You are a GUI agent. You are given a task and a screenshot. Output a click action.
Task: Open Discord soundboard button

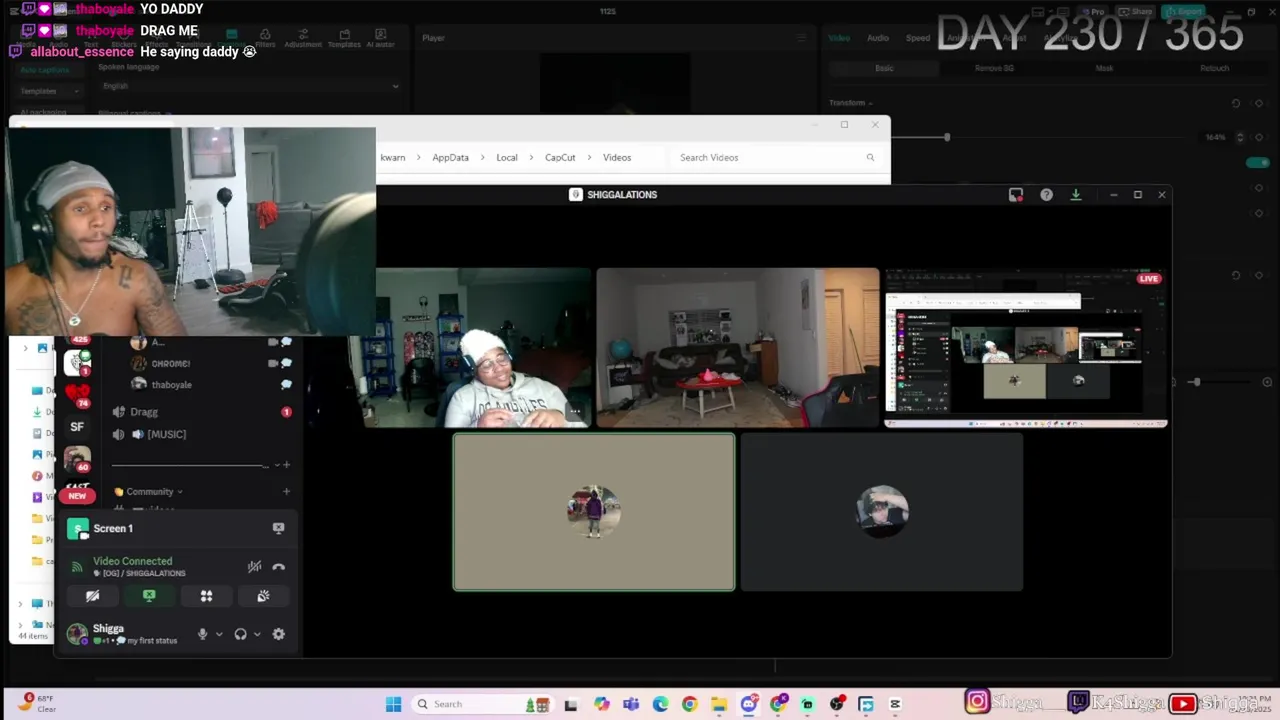pyautogui.click(x=263, y=596)
